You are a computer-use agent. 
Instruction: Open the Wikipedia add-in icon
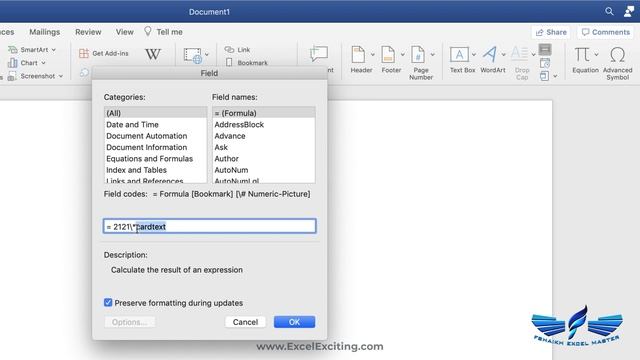pos(153,54)
